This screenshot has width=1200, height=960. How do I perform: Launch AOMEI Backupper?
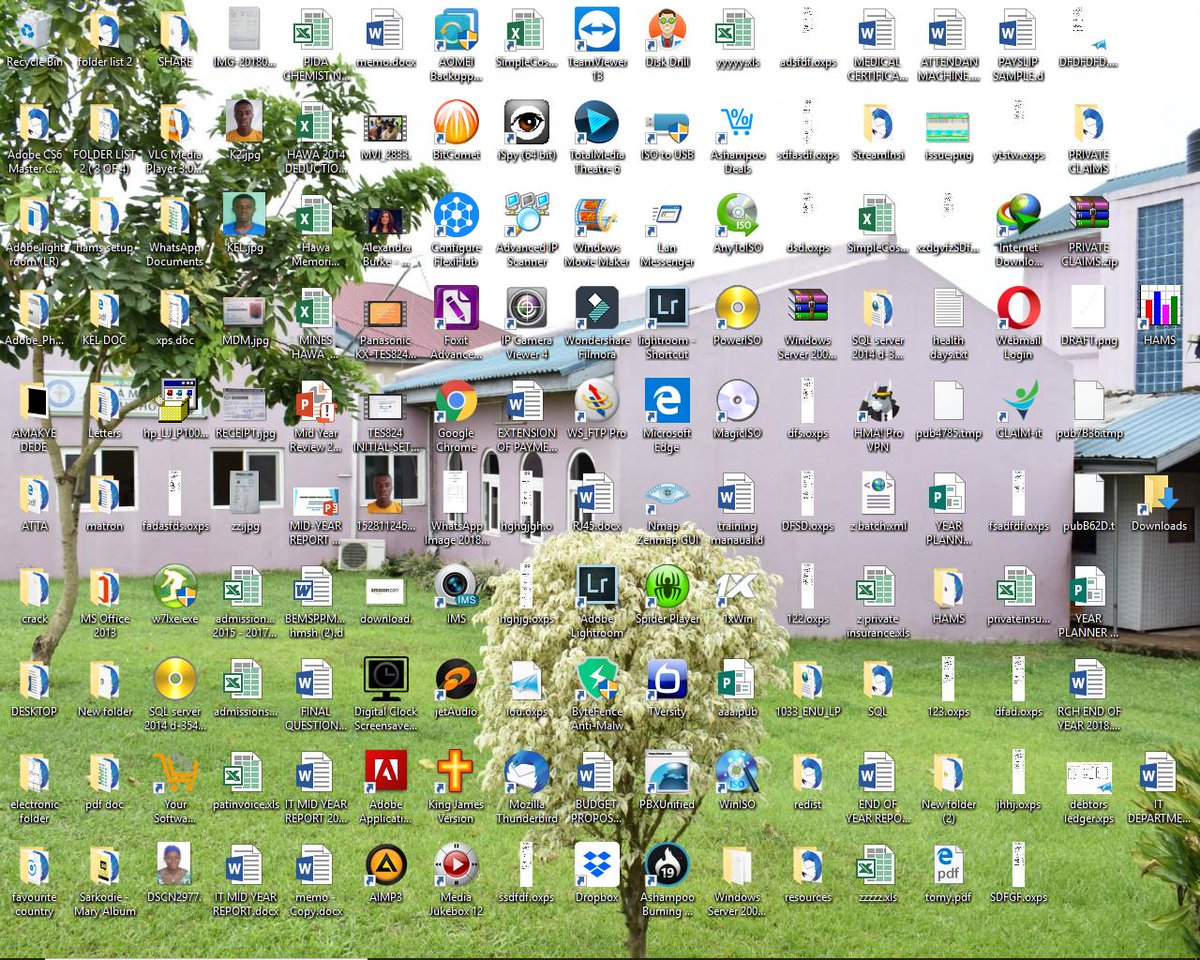coord(456,30)
